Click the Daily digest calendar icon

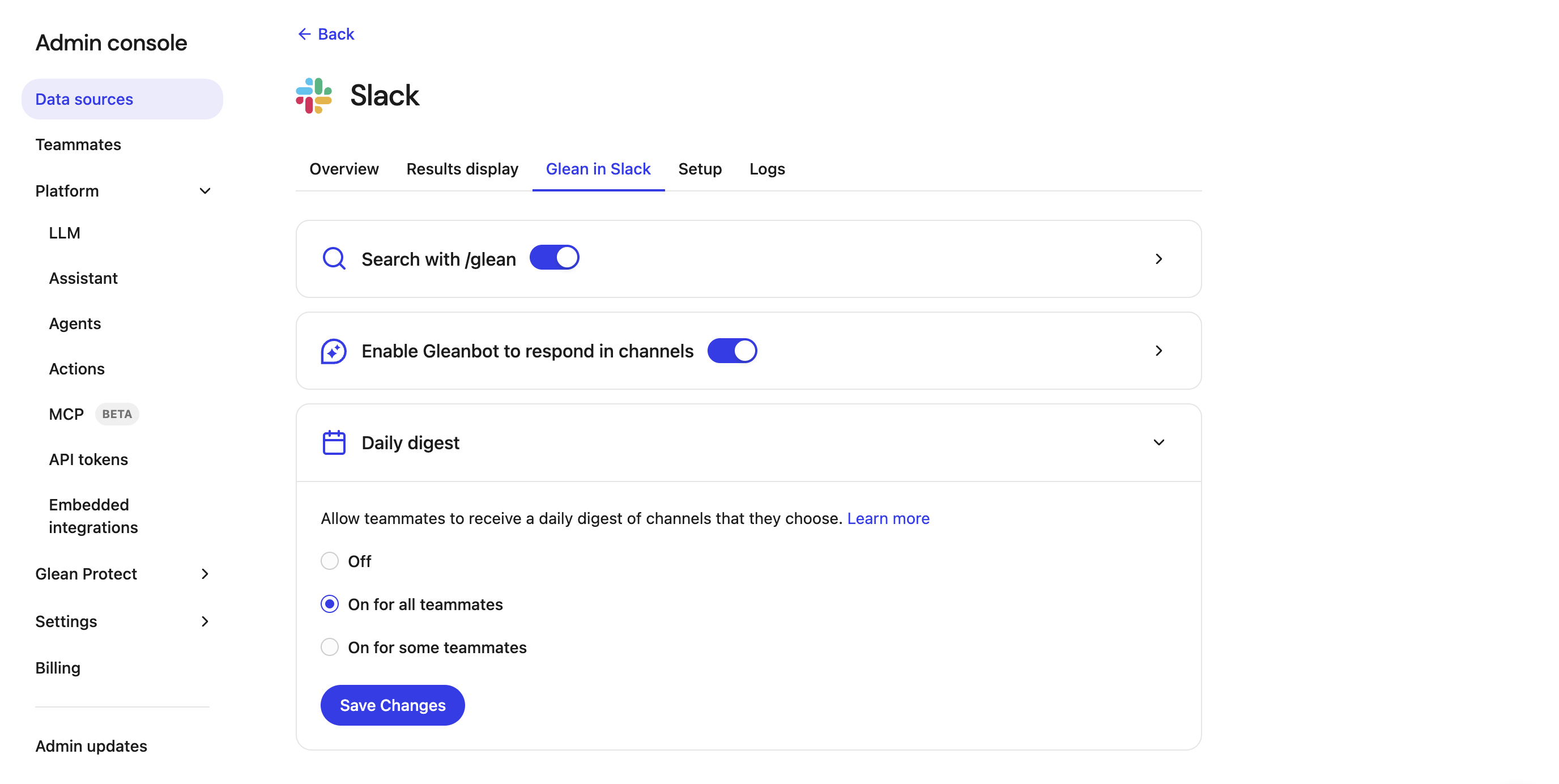334,442
